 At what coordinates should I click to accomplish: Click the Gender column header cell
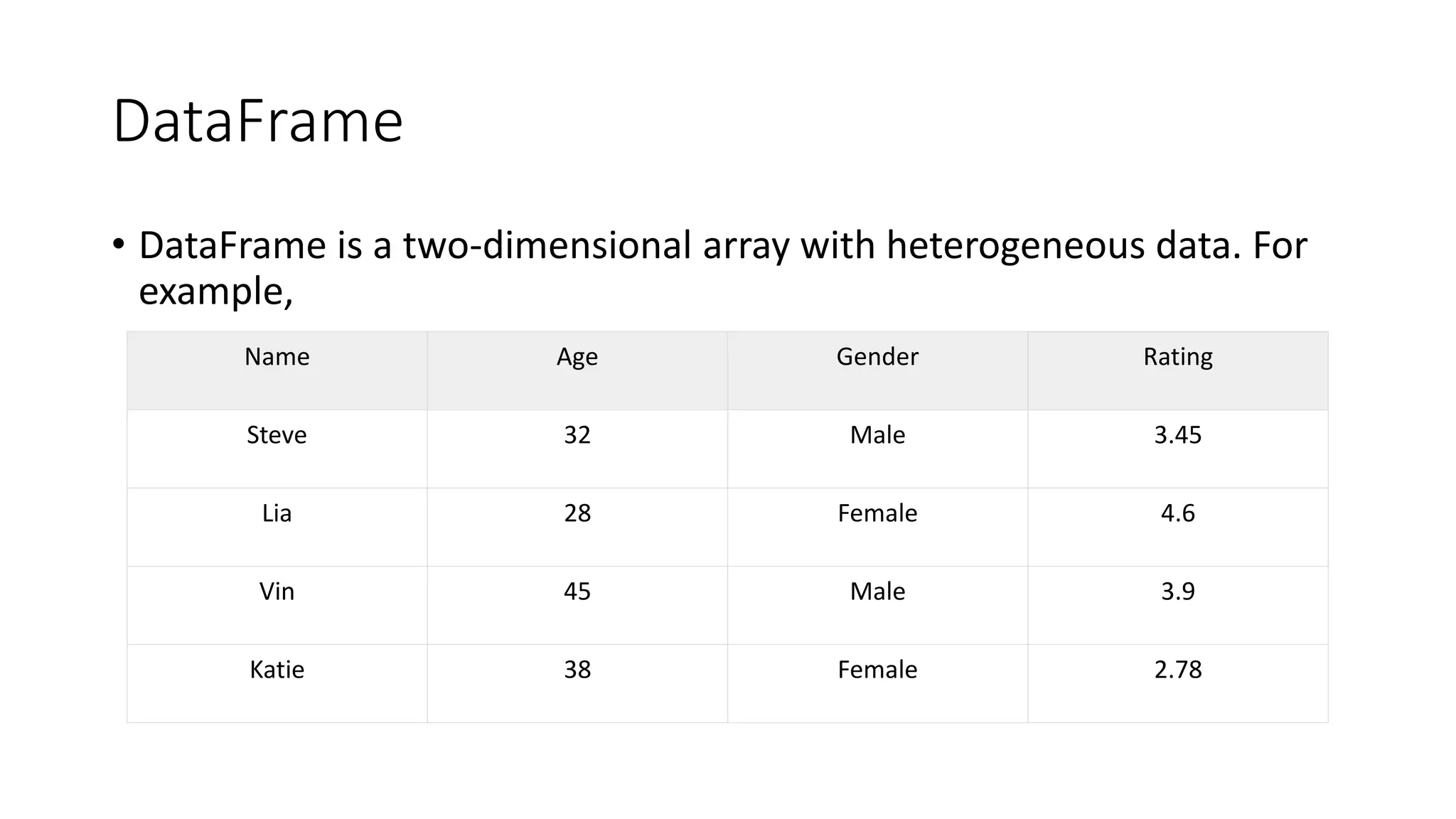(877, 357)
